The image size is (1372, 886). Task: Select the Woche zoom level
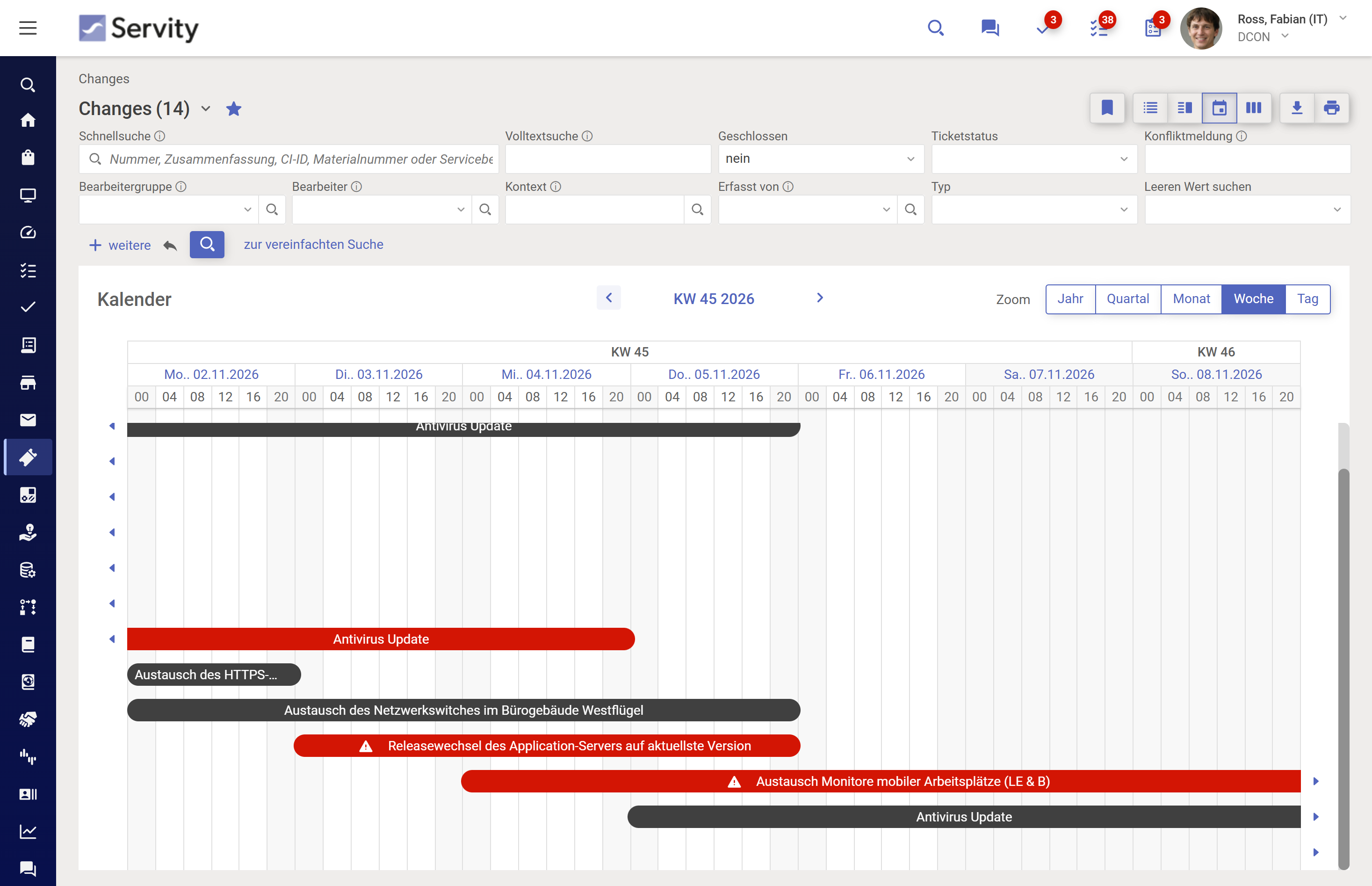pos(1253,298)
